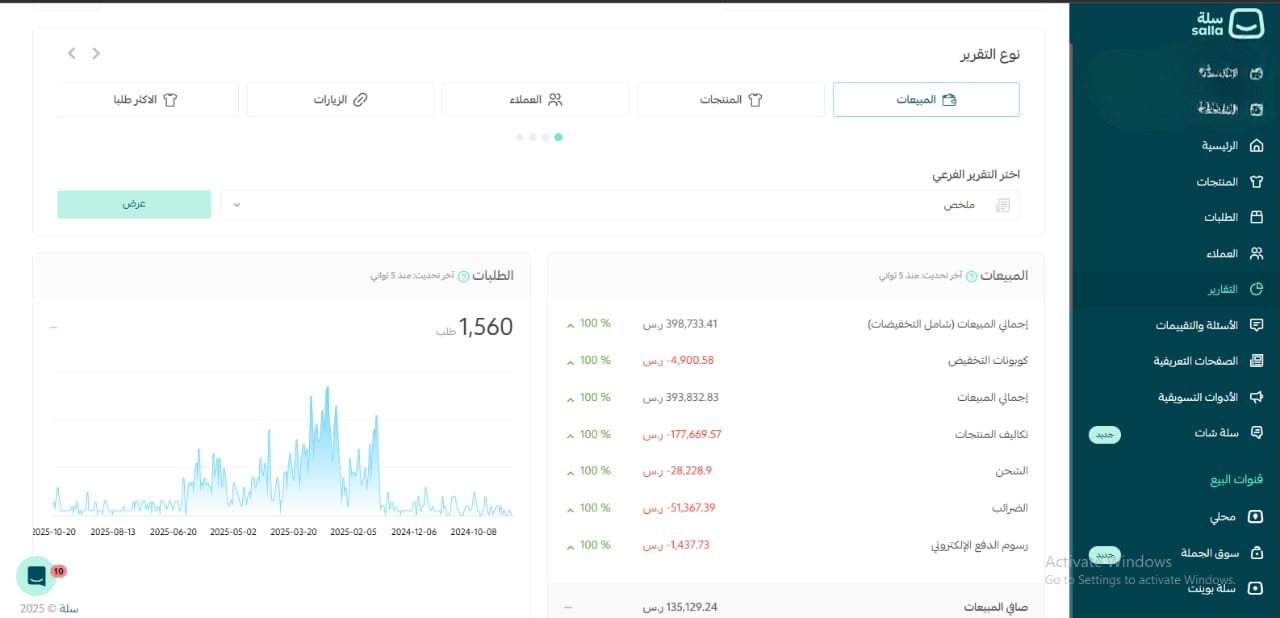Click the help icon beside المبيعات heading

tap(971, 276)
